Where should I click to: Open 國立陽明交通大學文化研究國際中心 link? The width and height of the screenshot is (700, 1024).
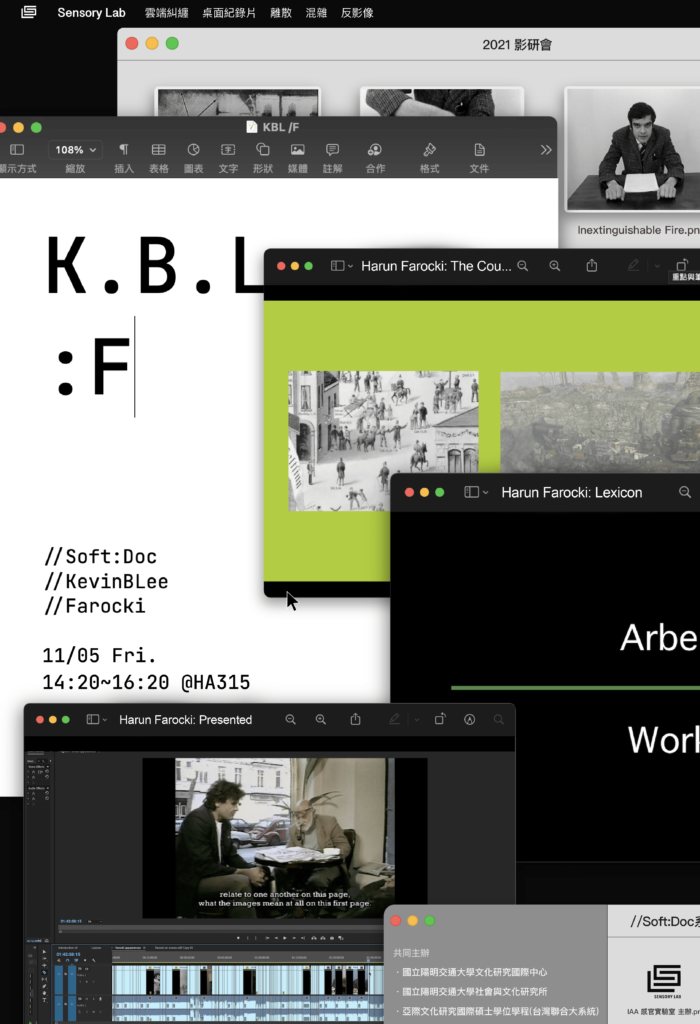click(474, 972)
